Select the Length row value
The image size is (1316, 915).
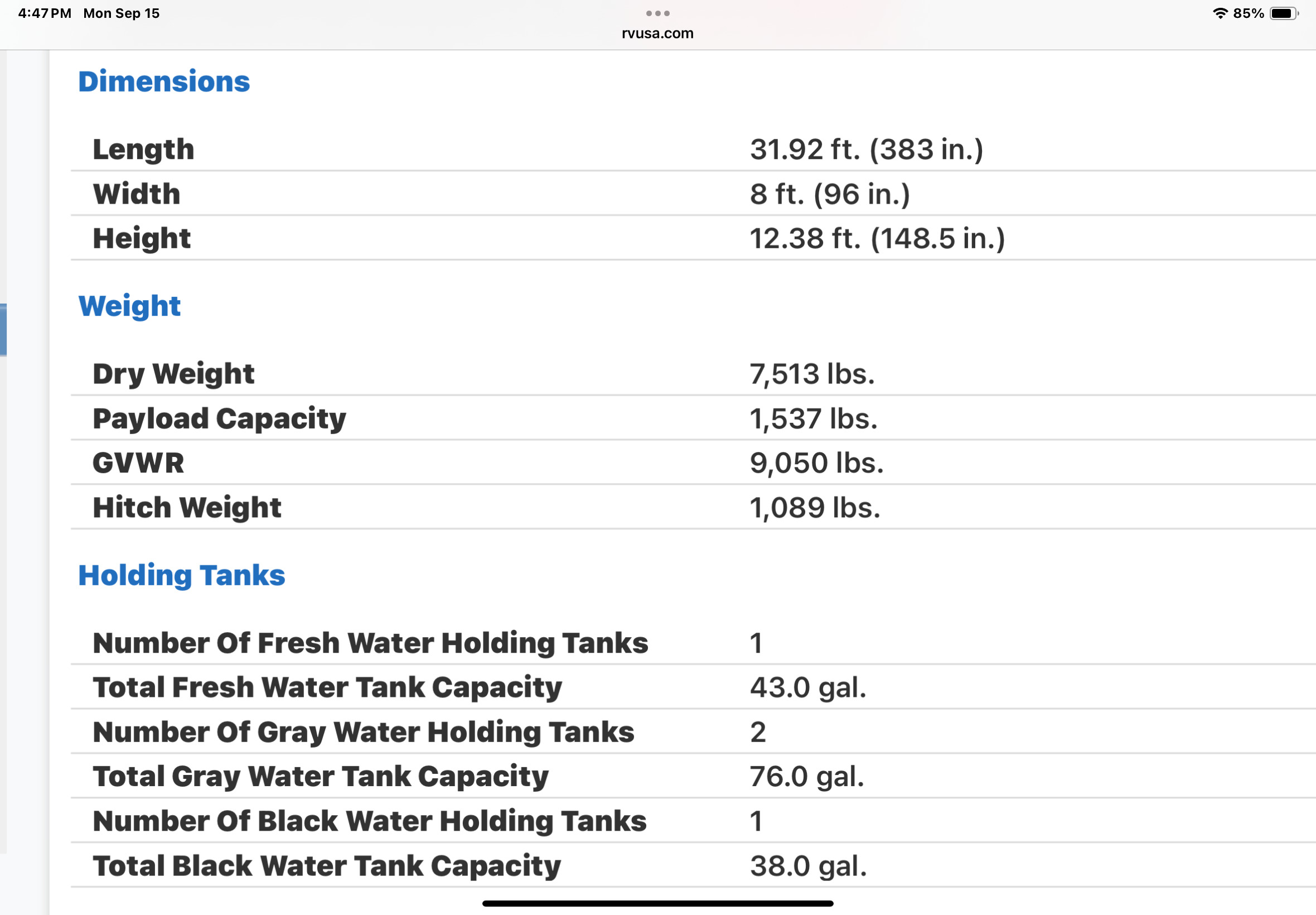866,150
